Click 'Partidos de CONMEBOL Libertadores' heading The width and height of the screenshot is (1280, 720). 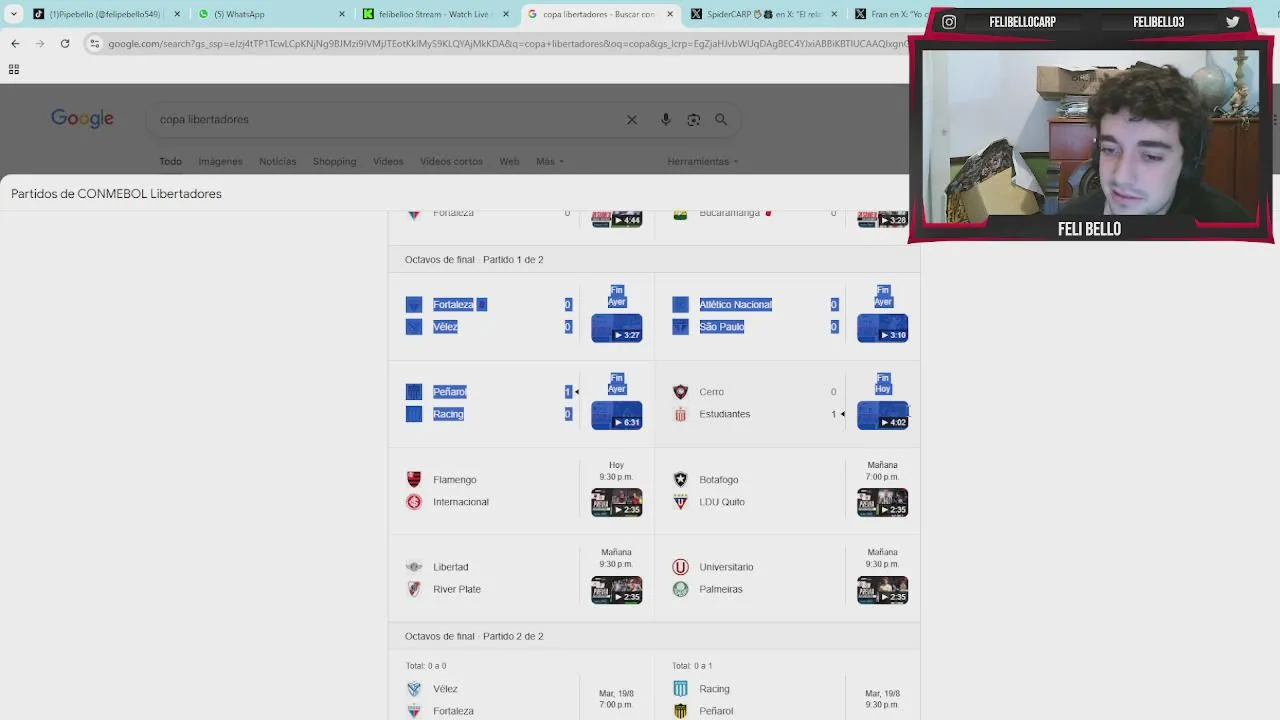point(116,194)
